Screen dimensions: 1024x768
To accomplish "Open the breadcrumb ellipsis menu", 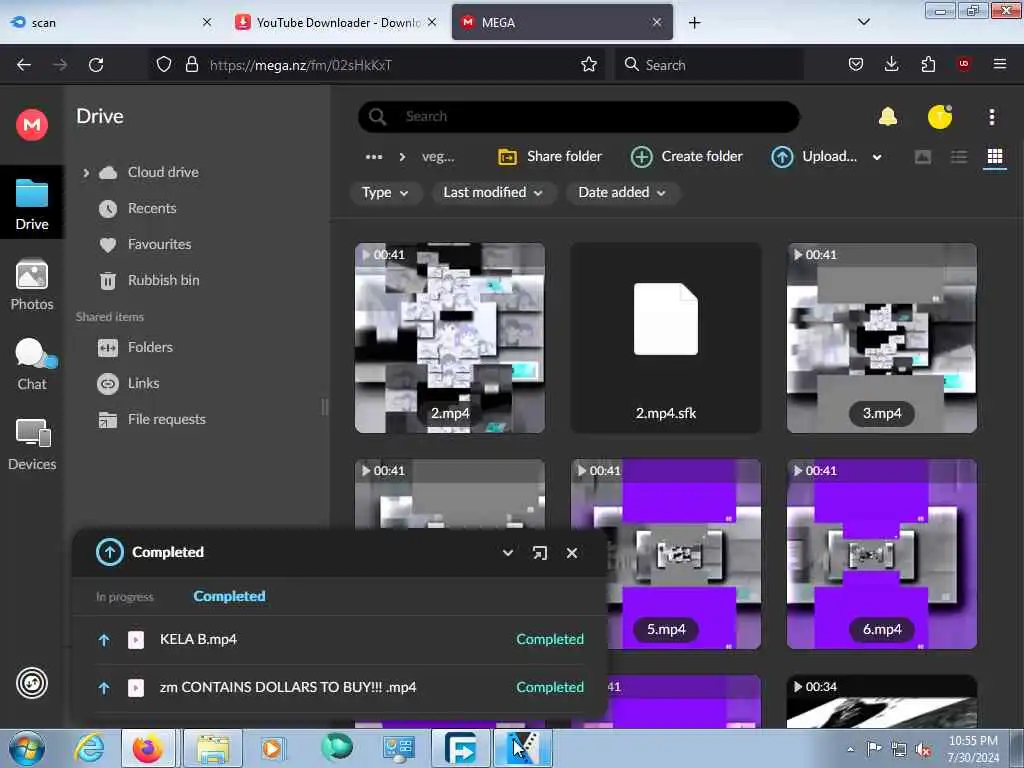I will tap(374, 157).
